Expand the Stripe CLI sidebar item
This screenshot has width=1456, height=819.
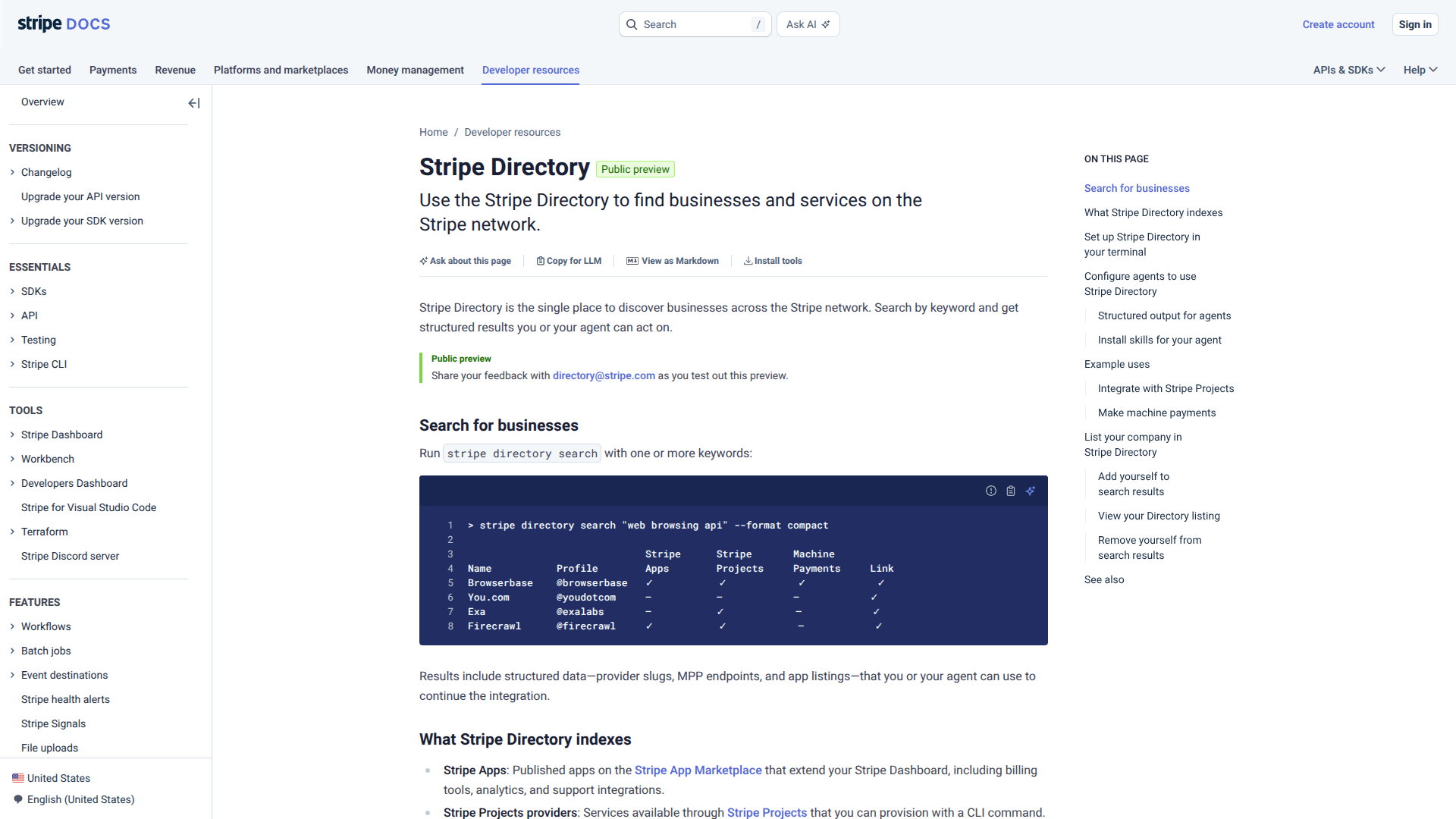pyautogui.click(x=12, y=364)
